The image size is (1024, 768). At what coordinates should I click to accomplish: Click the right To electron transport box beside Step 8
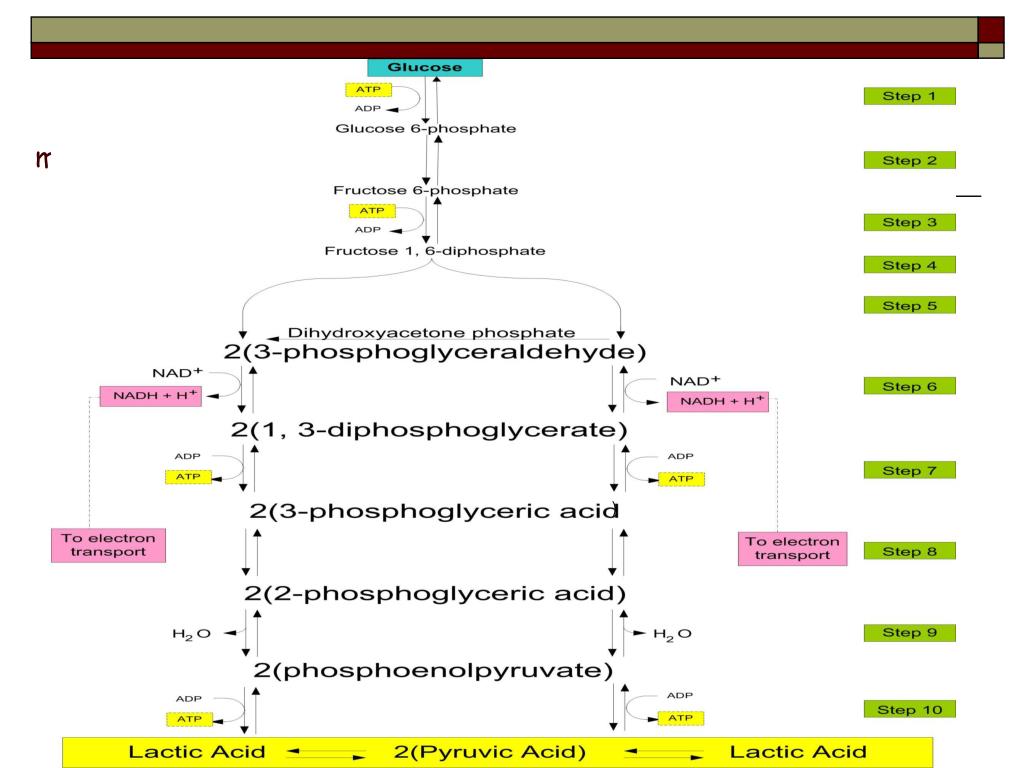[793, 549]
